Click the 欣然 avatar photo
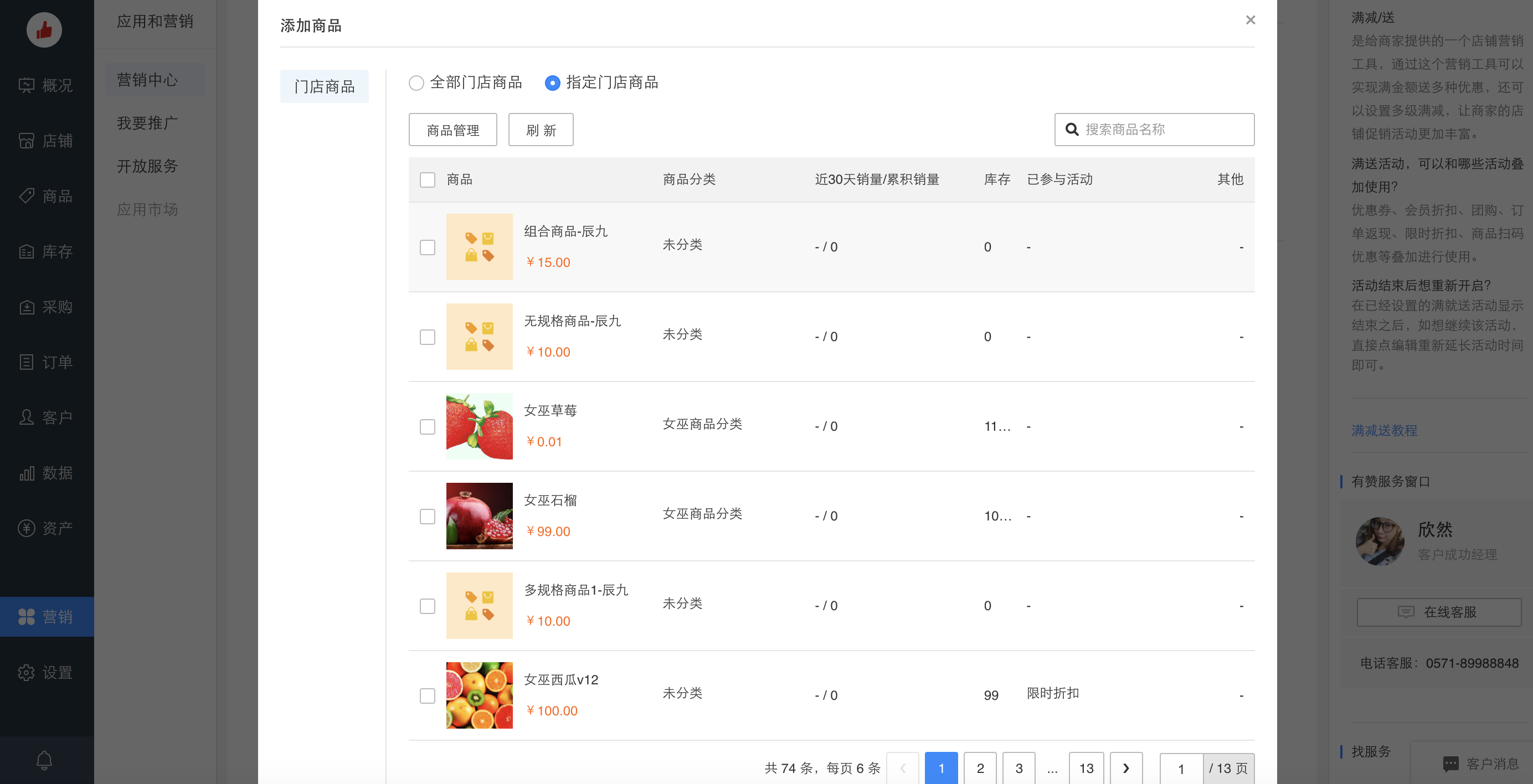1533x784 pixels. click(1380, 541)
